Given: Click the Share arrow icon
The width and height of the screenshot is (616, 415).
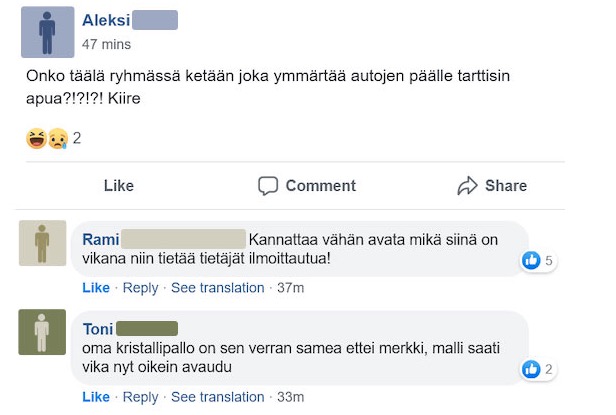Looking at the screenshot, I should pyautogui.click(x=467, y=185).
